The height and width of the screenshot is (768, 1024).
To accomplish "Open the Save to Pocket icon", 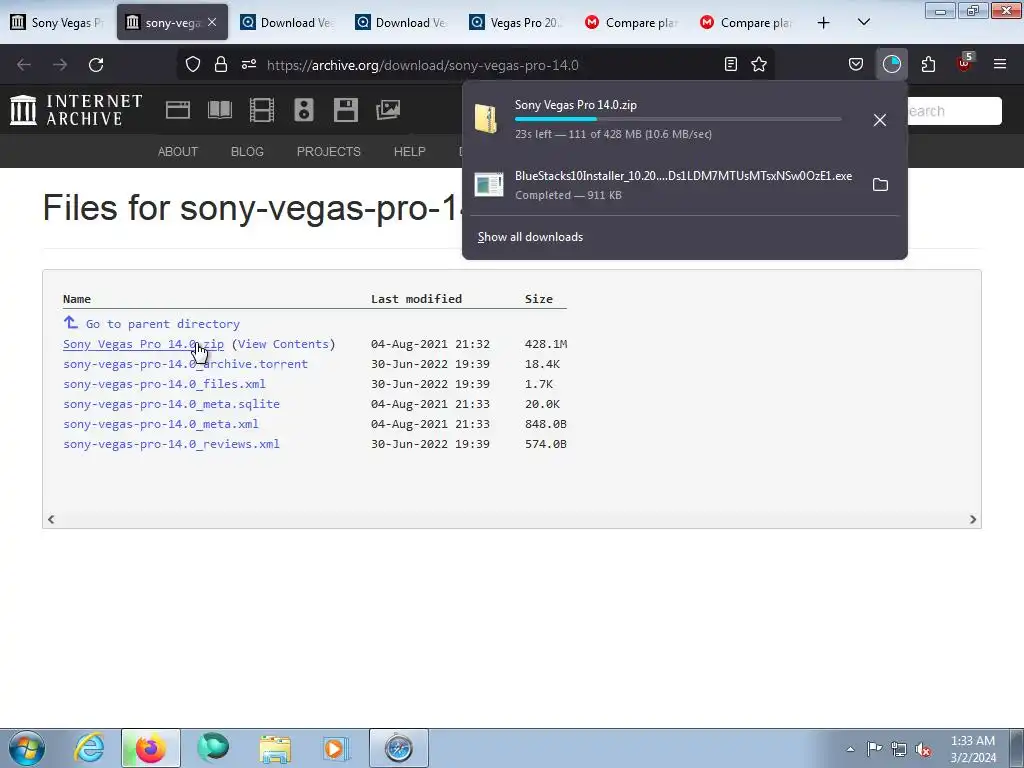I will (856, 64).
